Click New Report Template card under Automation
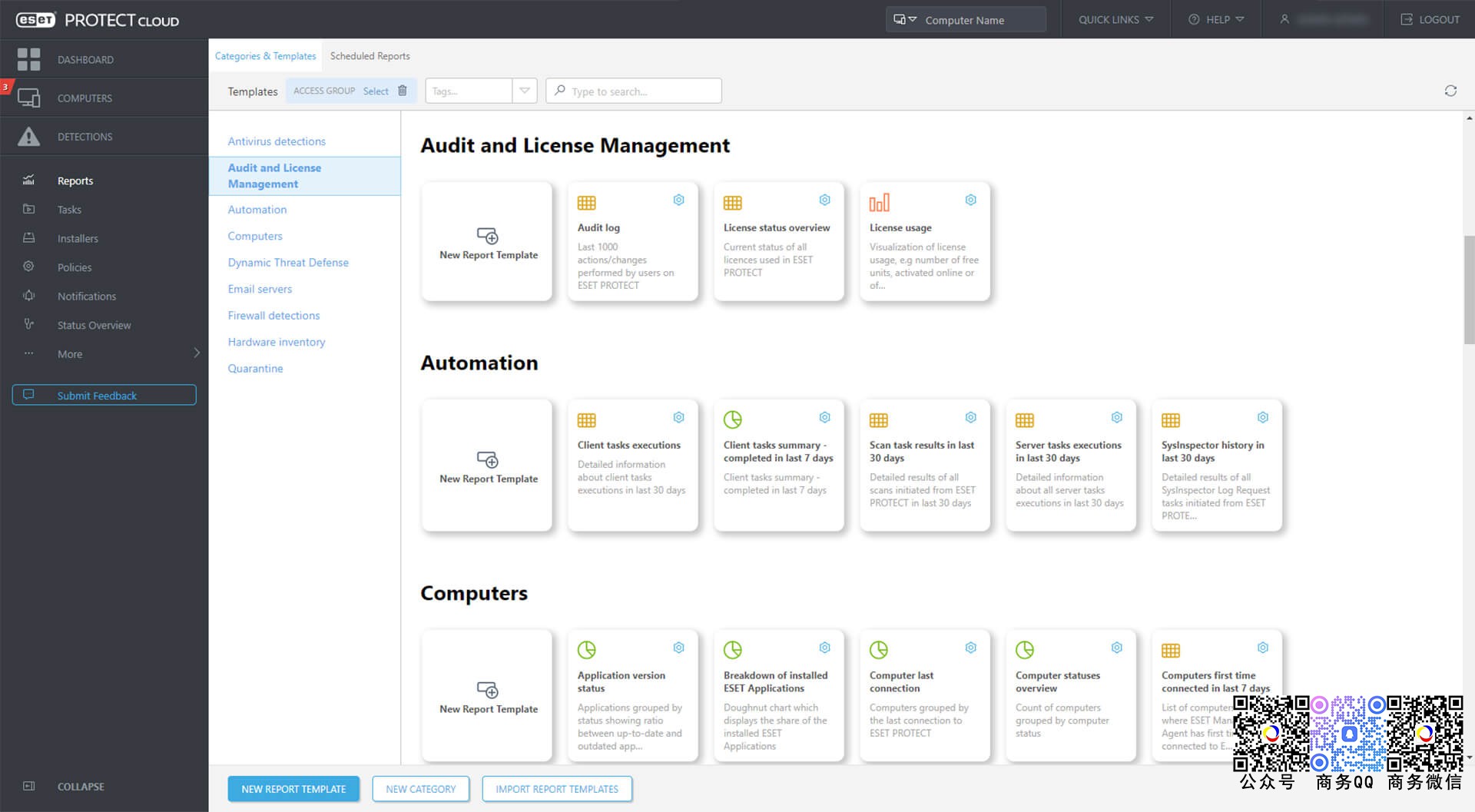1475x812 pixels. pyautogui.click(x=487, y=465)
